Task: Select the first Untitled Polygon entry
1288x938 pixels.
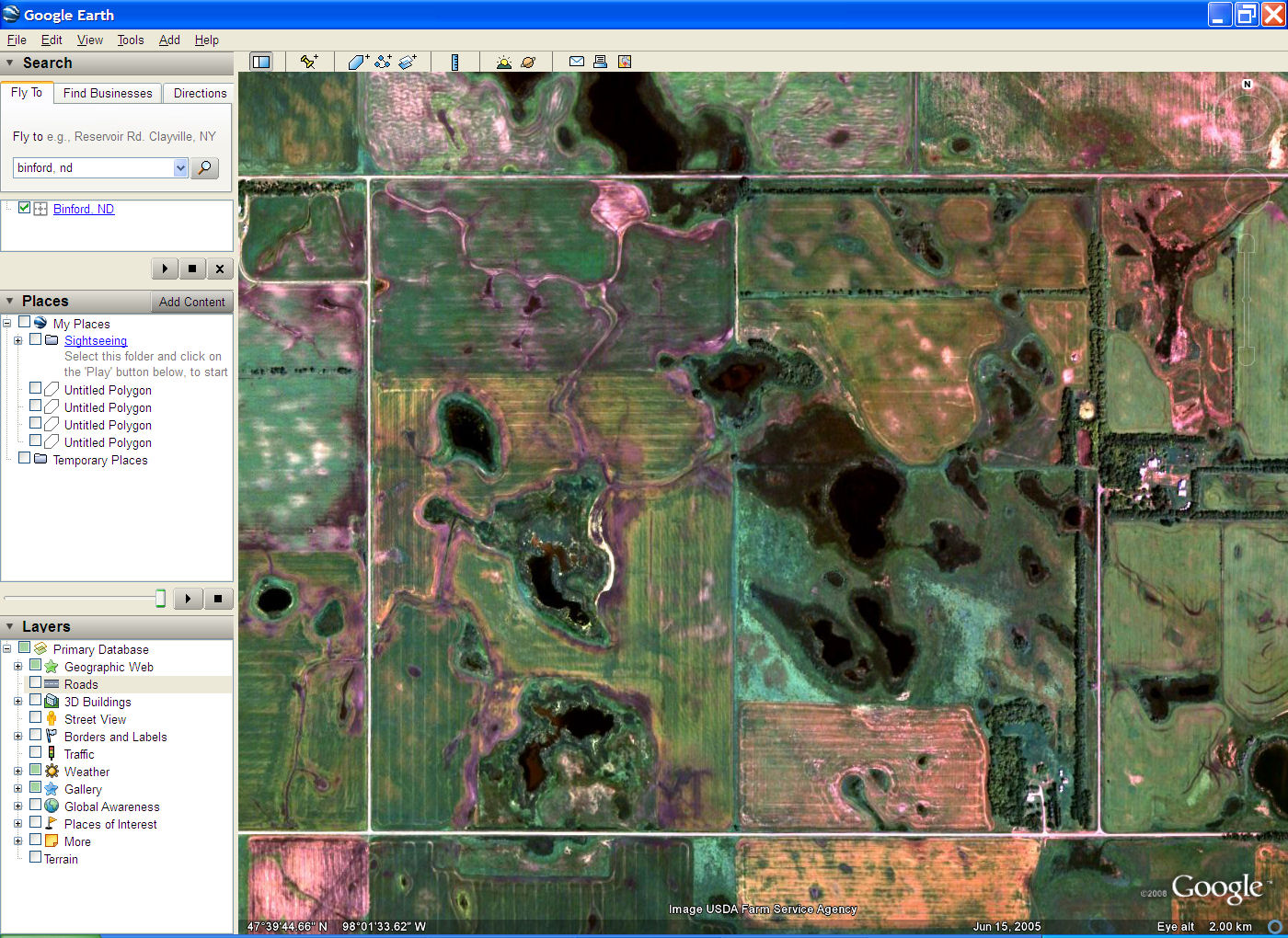Action: tap(108, 390)
